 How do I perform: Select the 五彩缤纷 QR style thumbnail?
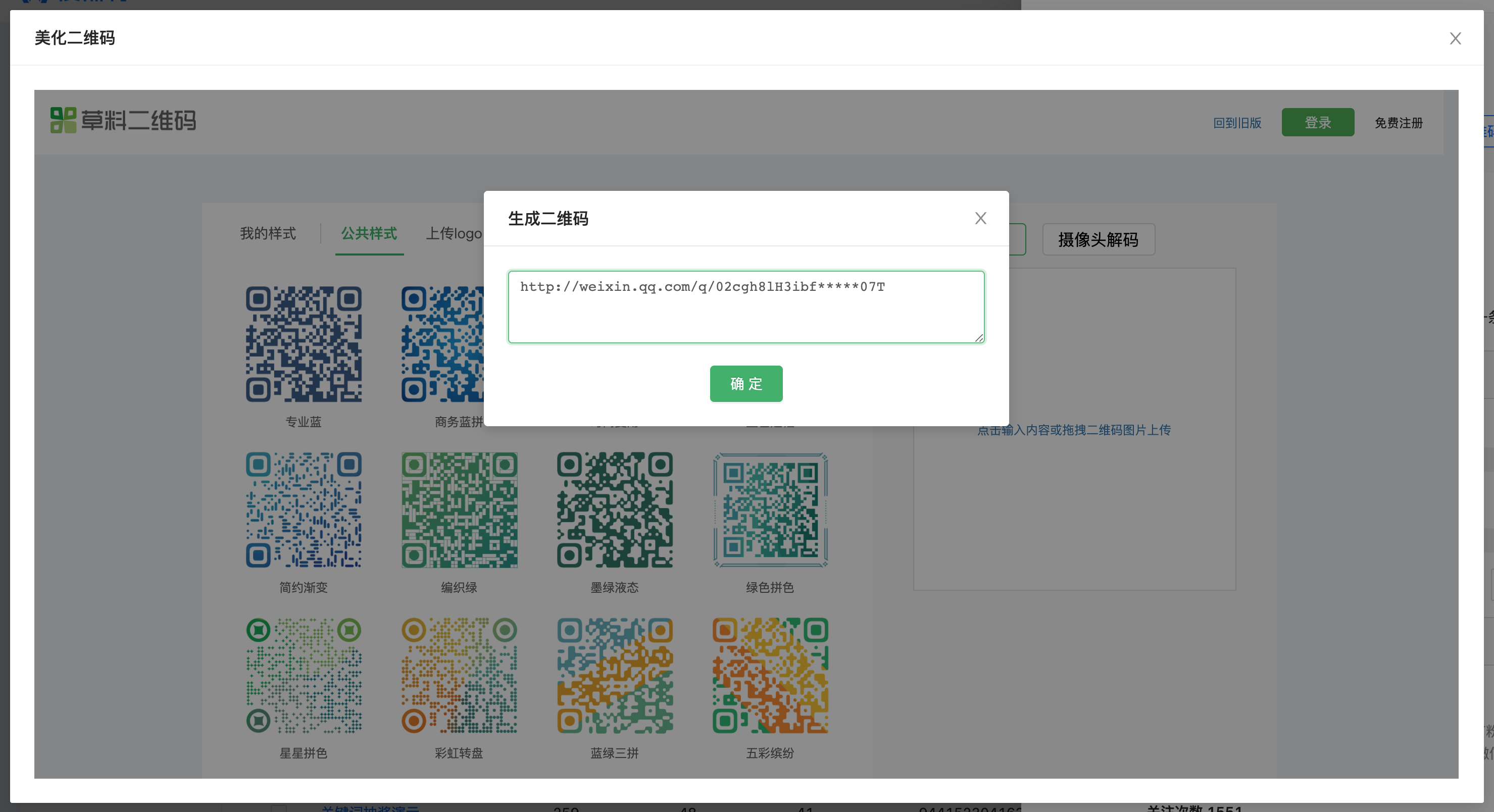click(x=770, y=676)
